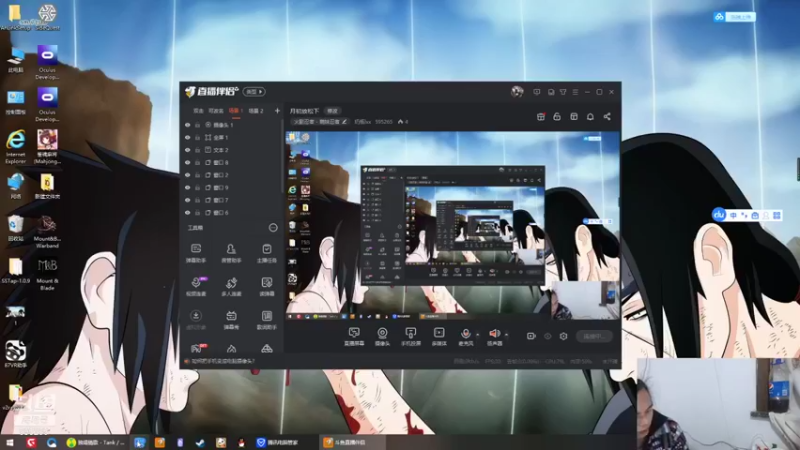
Task: Open the 歌词助手 lyrics assistant tool
Action: [266, 320]
